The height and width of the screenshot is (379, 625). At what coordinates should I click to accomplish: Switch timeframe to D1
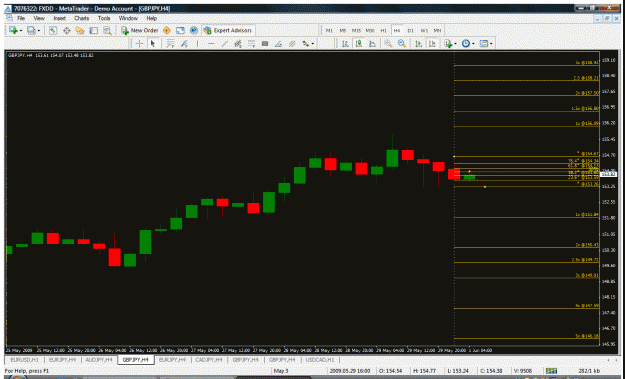(411, 31)
